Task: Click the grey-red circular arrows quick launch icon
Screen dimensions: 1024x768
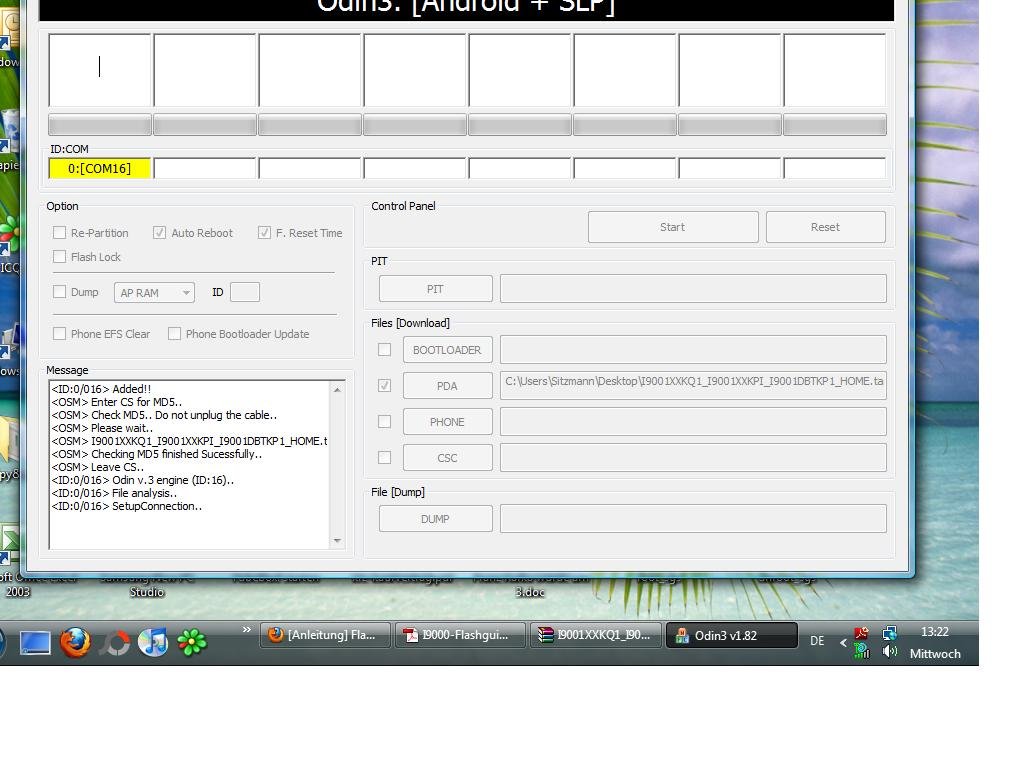Action: pyautogui.click(x=114, y=643)
